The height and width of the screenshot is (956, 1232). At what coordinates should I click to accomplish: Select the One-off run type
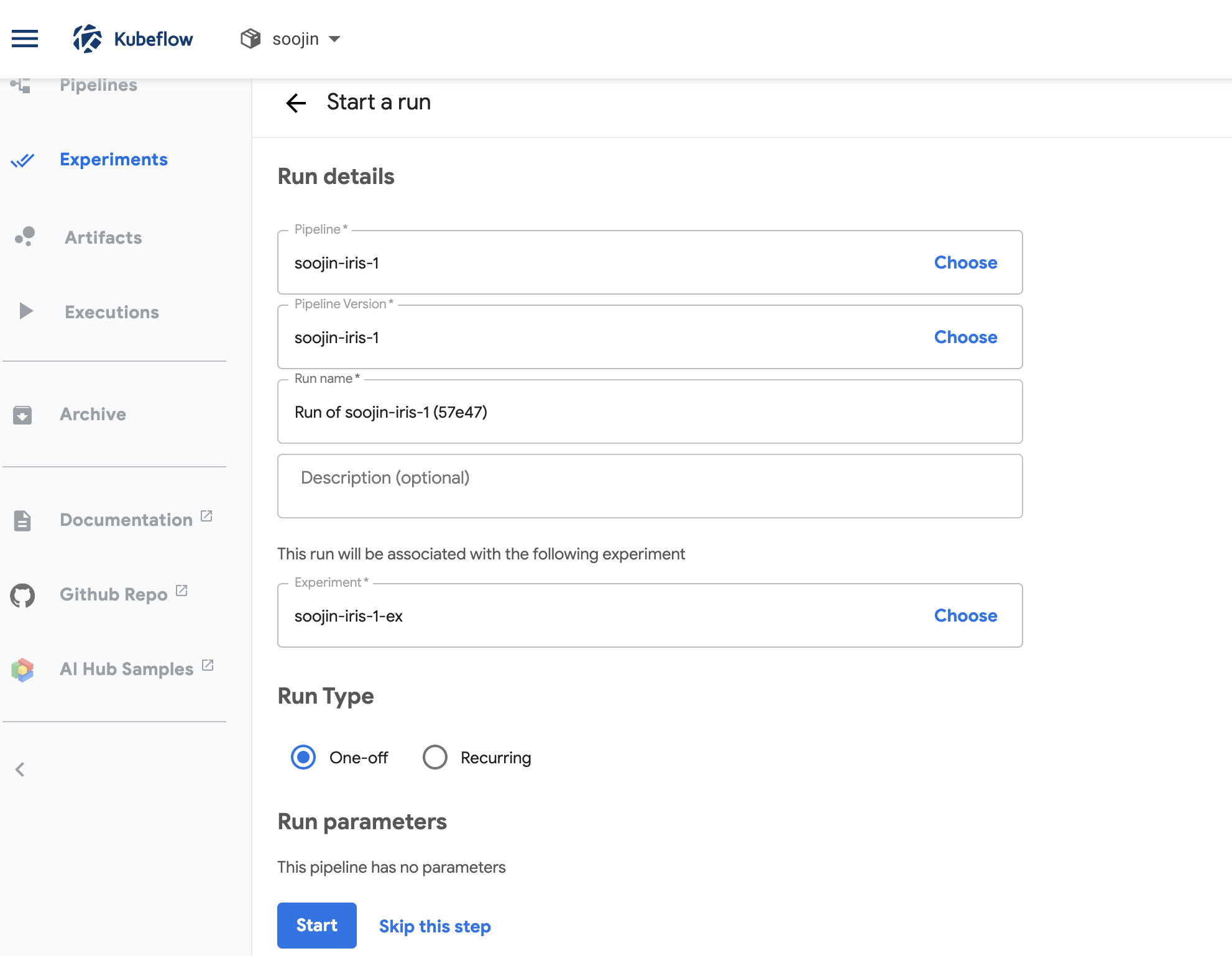[x=303, y=757]
